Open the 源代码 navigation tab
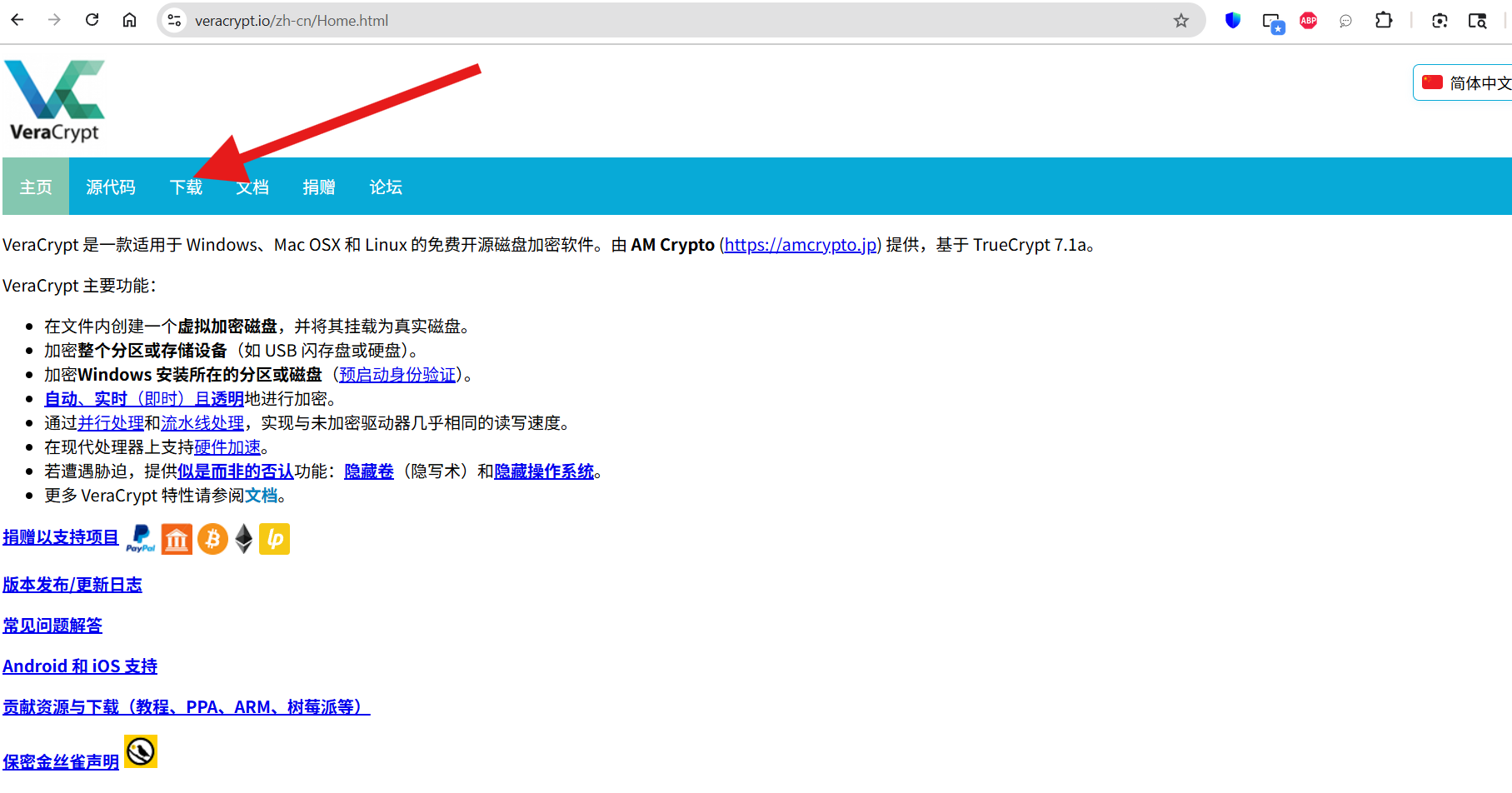Viewport: 1512px width, 793px height. coord(111,187)
